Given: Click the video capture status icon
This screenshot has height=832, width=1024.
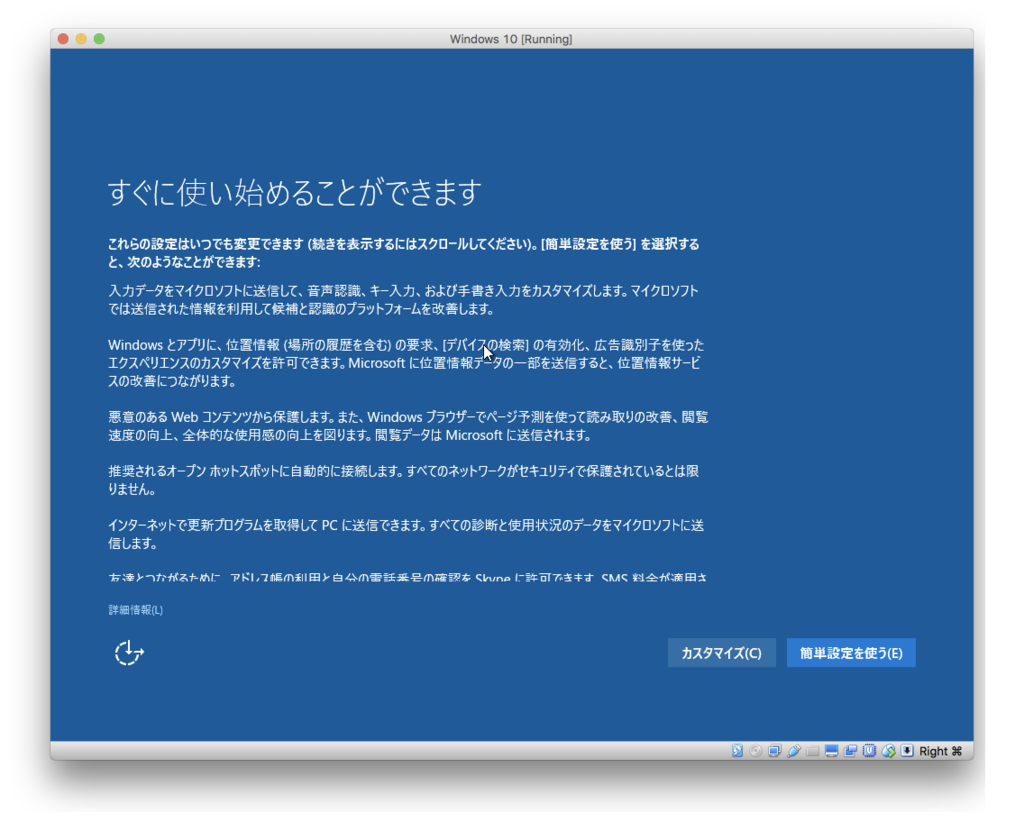Looking at the screenshot, I should (x=849, y=750).
